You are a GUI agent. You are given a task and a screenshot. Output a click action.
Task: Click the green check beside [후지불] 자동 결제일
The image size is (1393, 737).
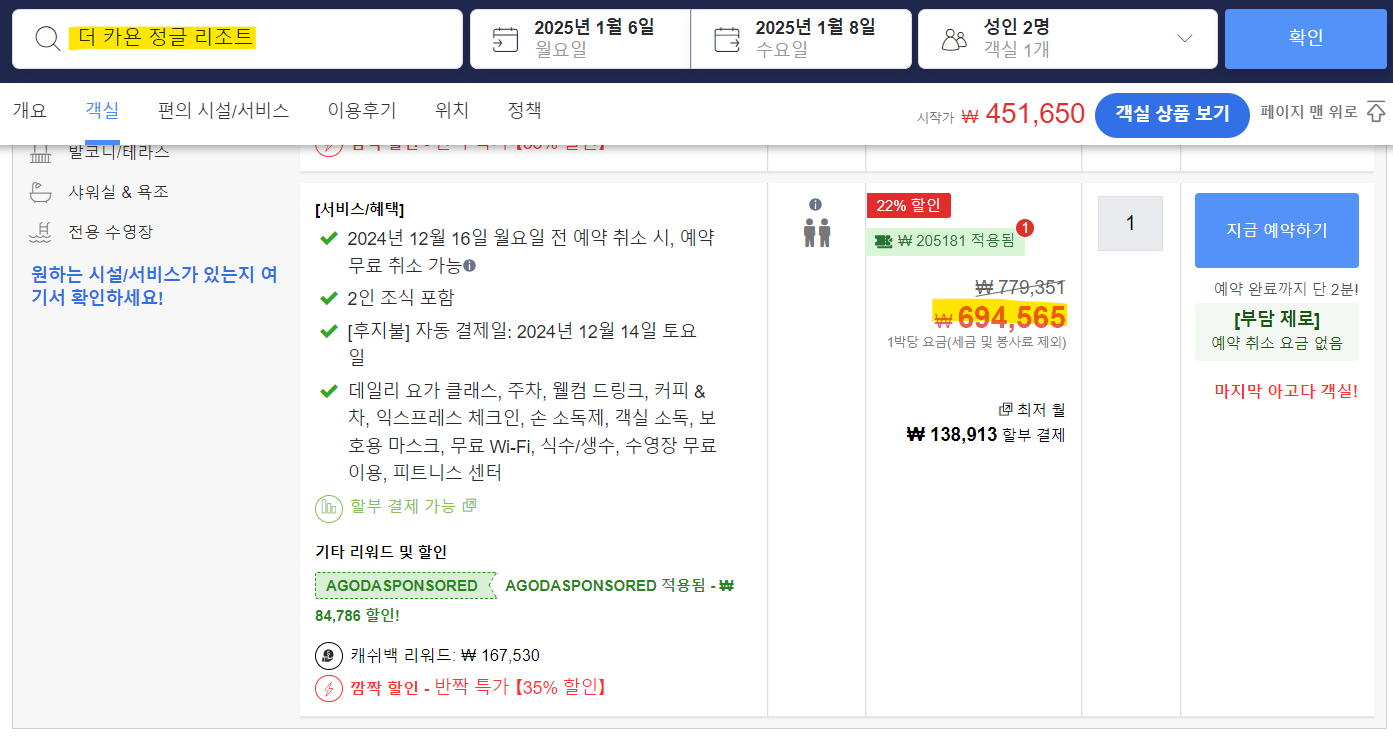tap(328, 331)
